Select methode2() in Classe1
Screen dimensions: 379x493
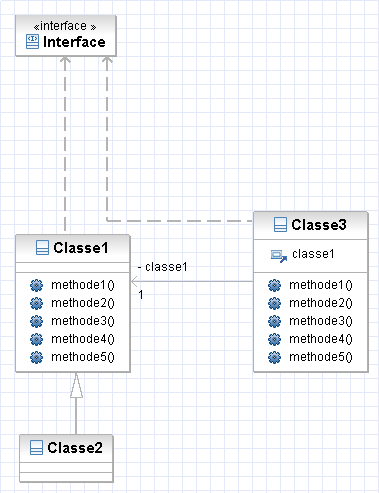83,303
